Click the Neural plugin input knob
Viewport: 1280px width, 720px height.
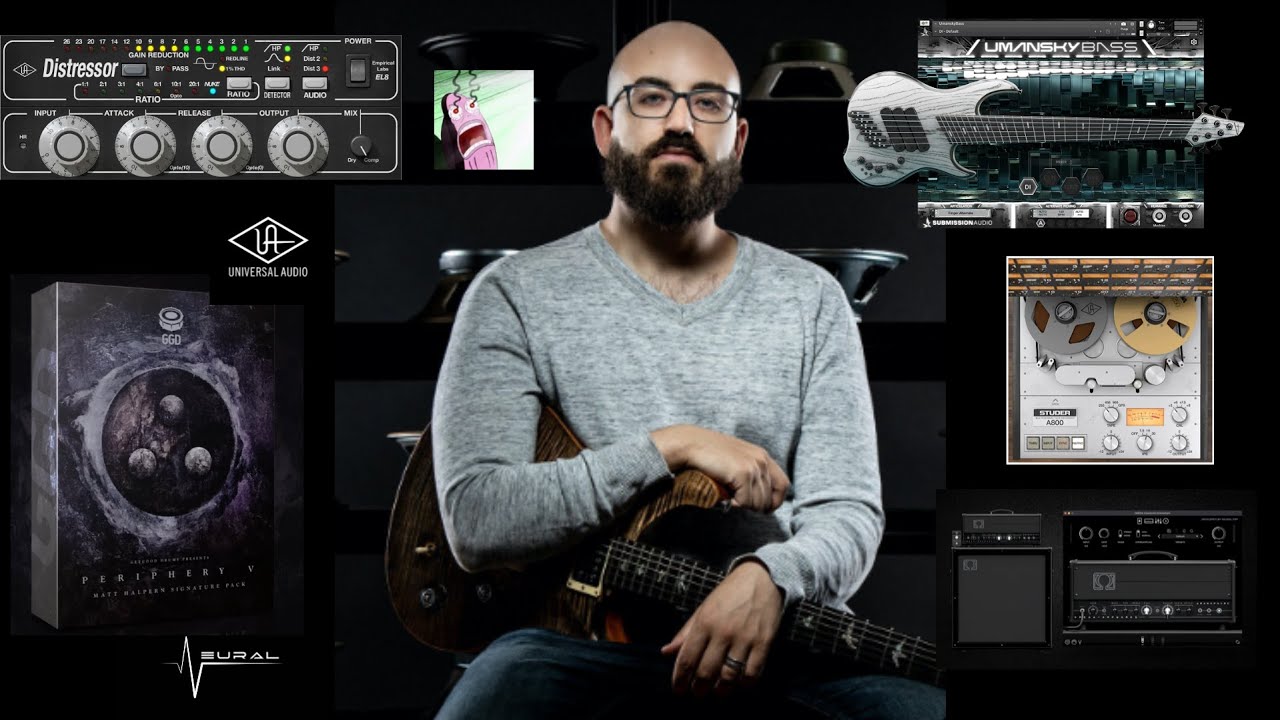pyautogui.click(x=1086, y=533)
